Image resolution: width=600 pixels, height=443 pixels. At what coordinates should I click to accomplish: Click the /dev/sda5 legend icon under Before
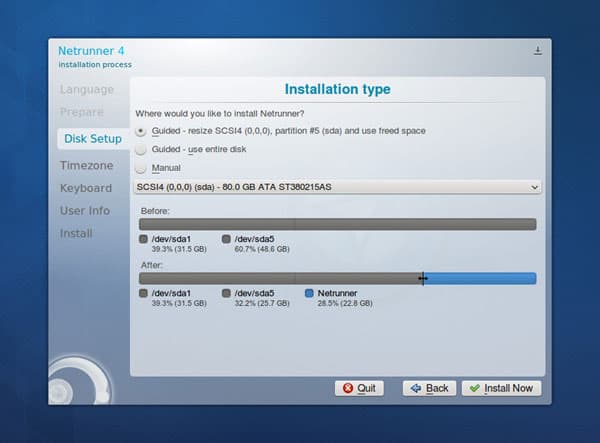click(227, 239)
